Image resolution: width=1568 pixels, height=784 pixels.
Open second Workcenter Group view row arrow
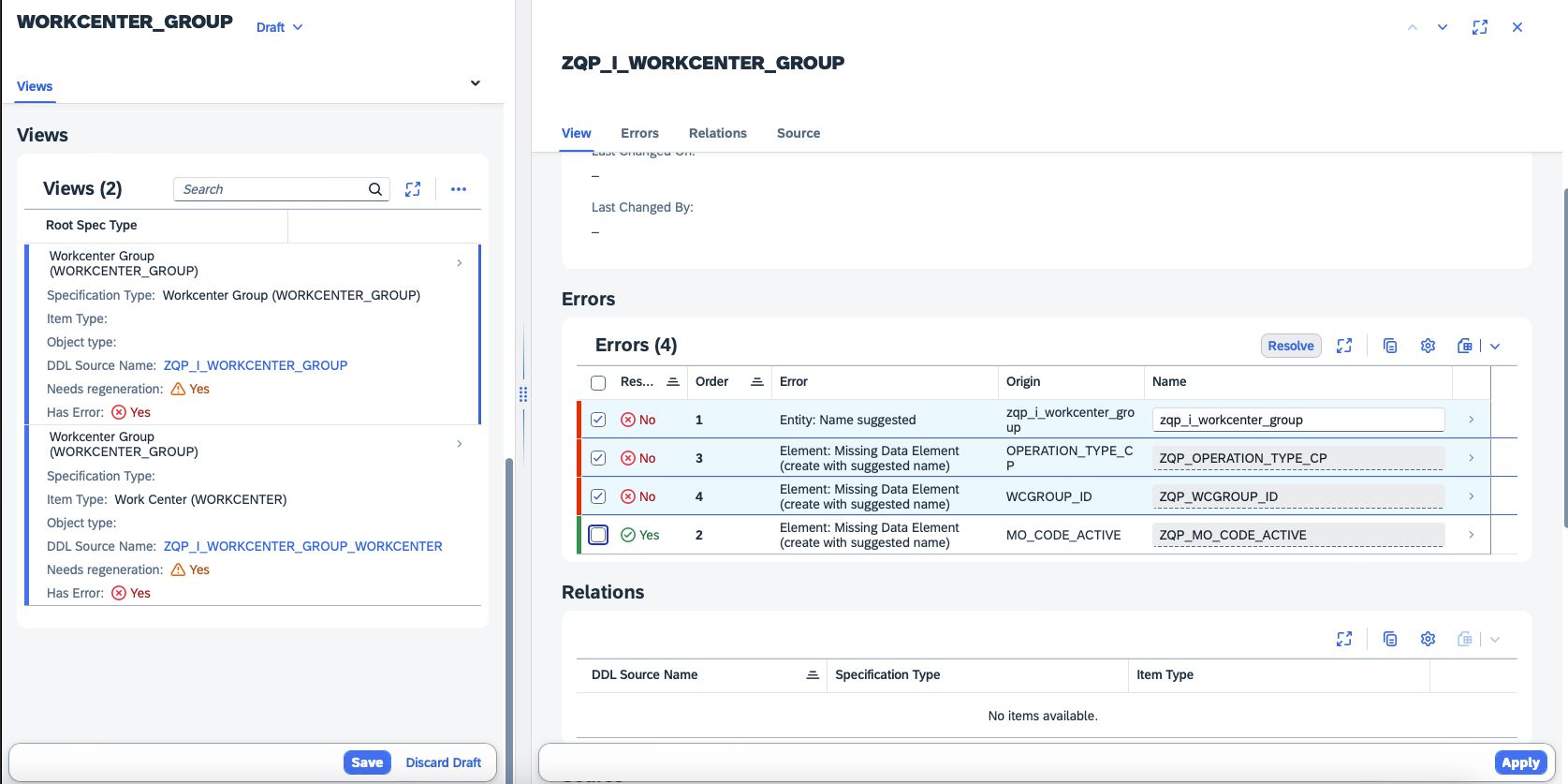click(x=459, y=444)
